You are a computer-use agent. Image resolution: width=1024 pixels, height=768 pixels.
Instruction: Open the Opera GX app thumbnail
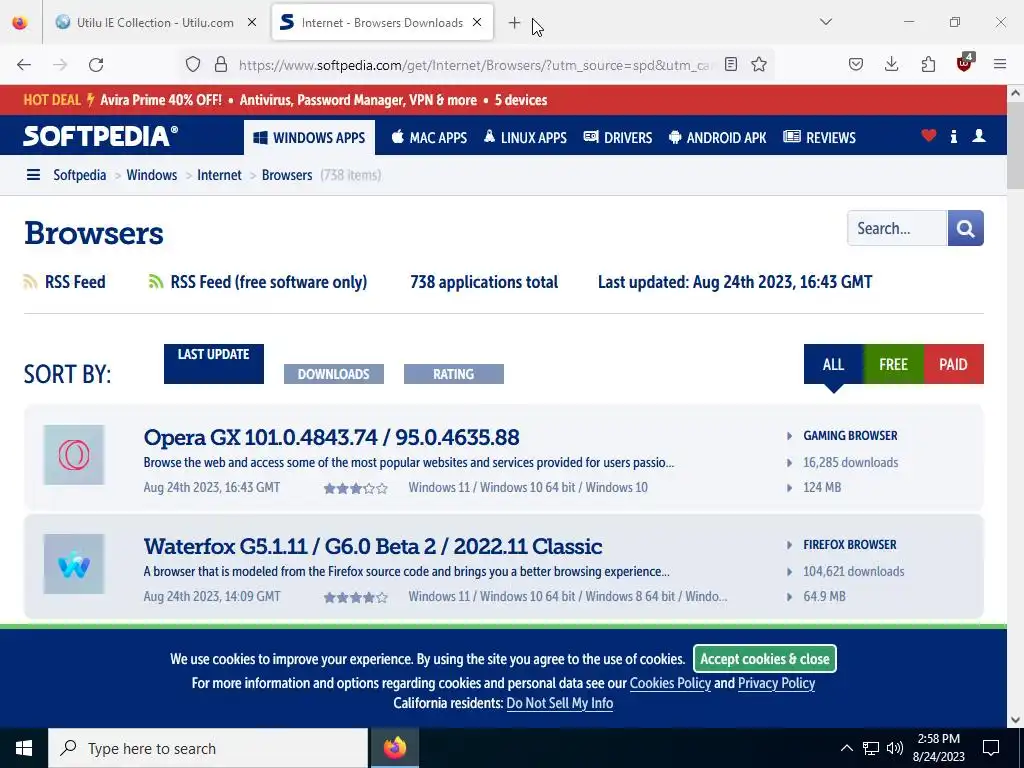pos(74,455)
